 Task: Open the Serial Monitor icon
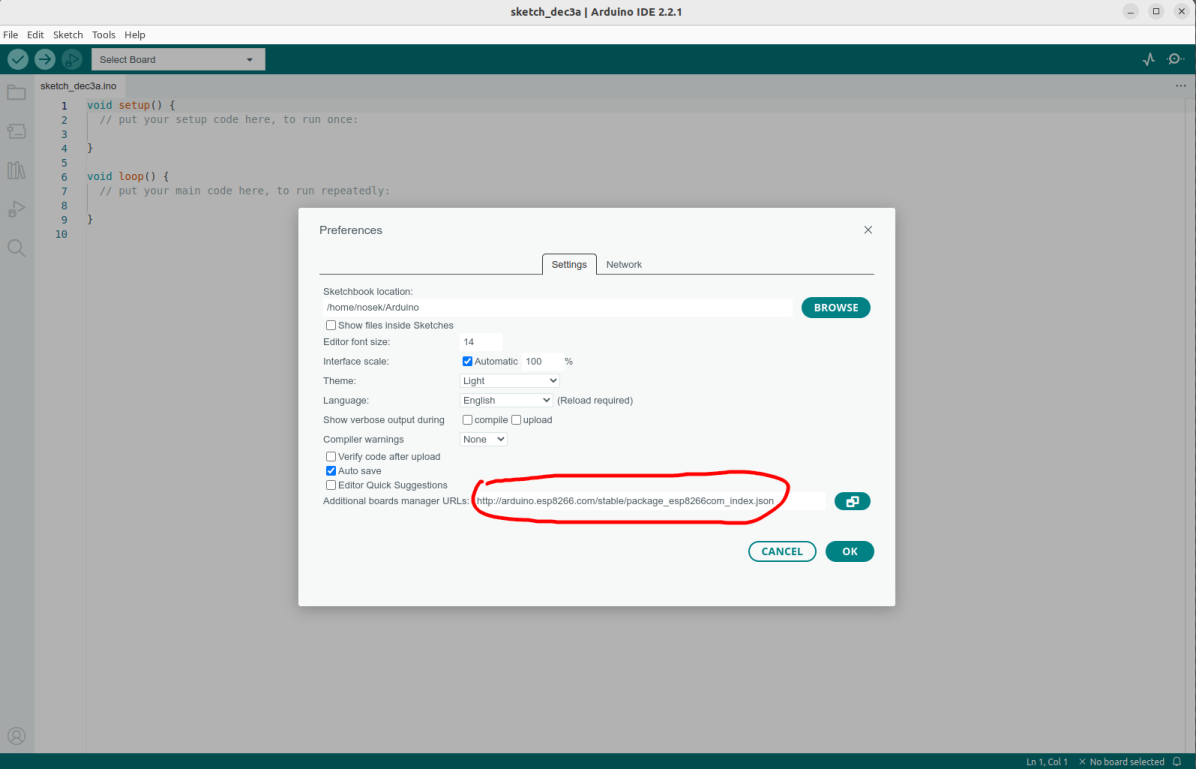pyautogui.click(x=1174, y=60)
